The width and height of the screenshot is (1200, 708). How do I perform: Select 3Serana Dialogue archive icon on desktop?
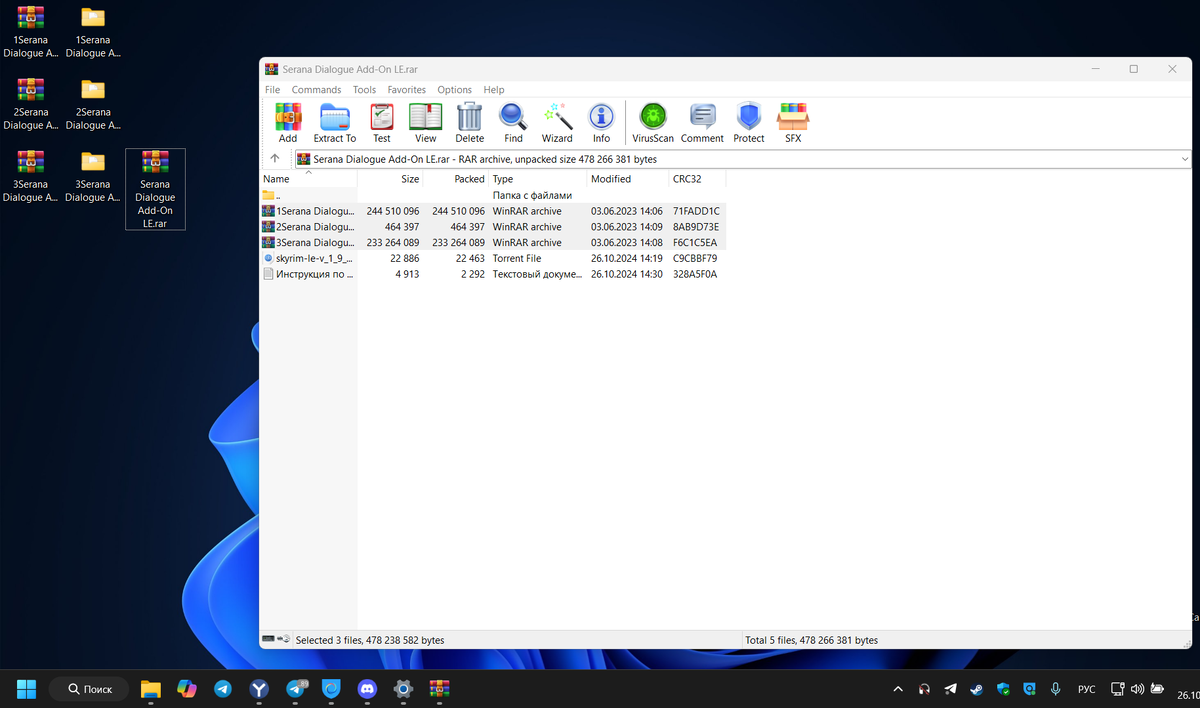tap(30, 176)
